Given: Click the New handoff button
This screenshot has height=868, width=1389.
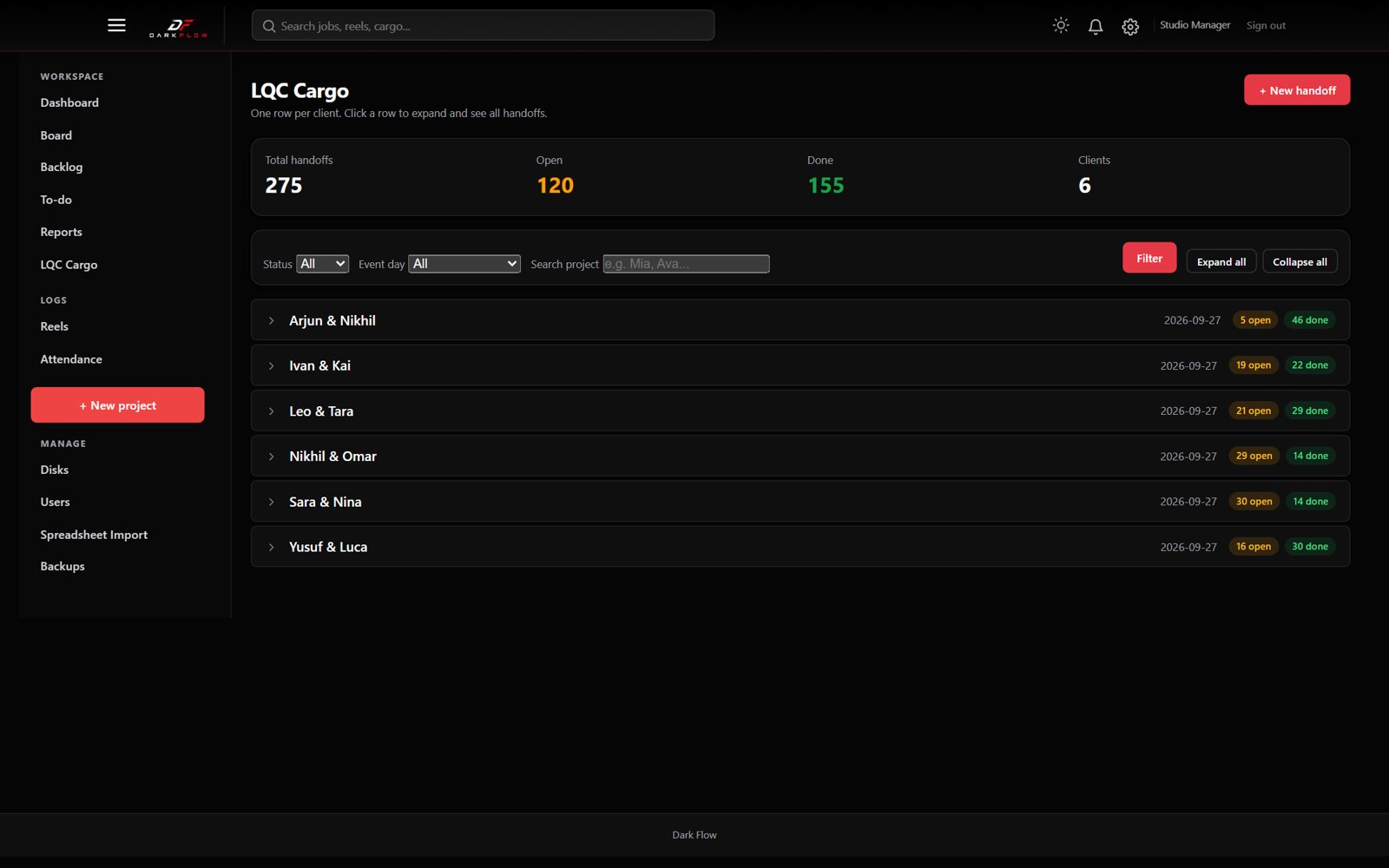Looking at the screenshot, I should (1297, 90).
